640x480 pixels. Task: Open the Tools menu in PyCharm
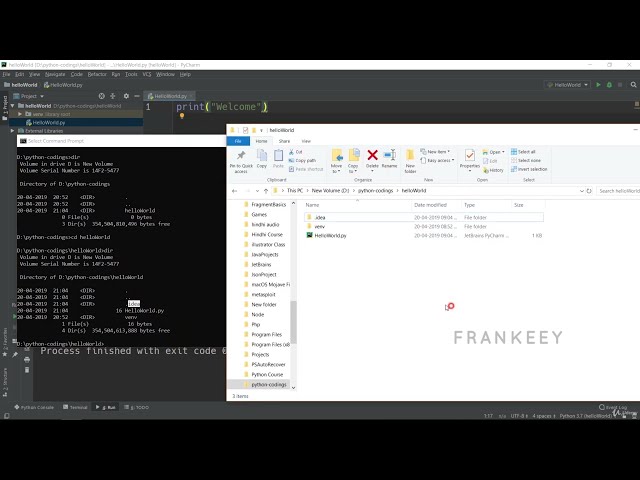[x=131, y=74]
